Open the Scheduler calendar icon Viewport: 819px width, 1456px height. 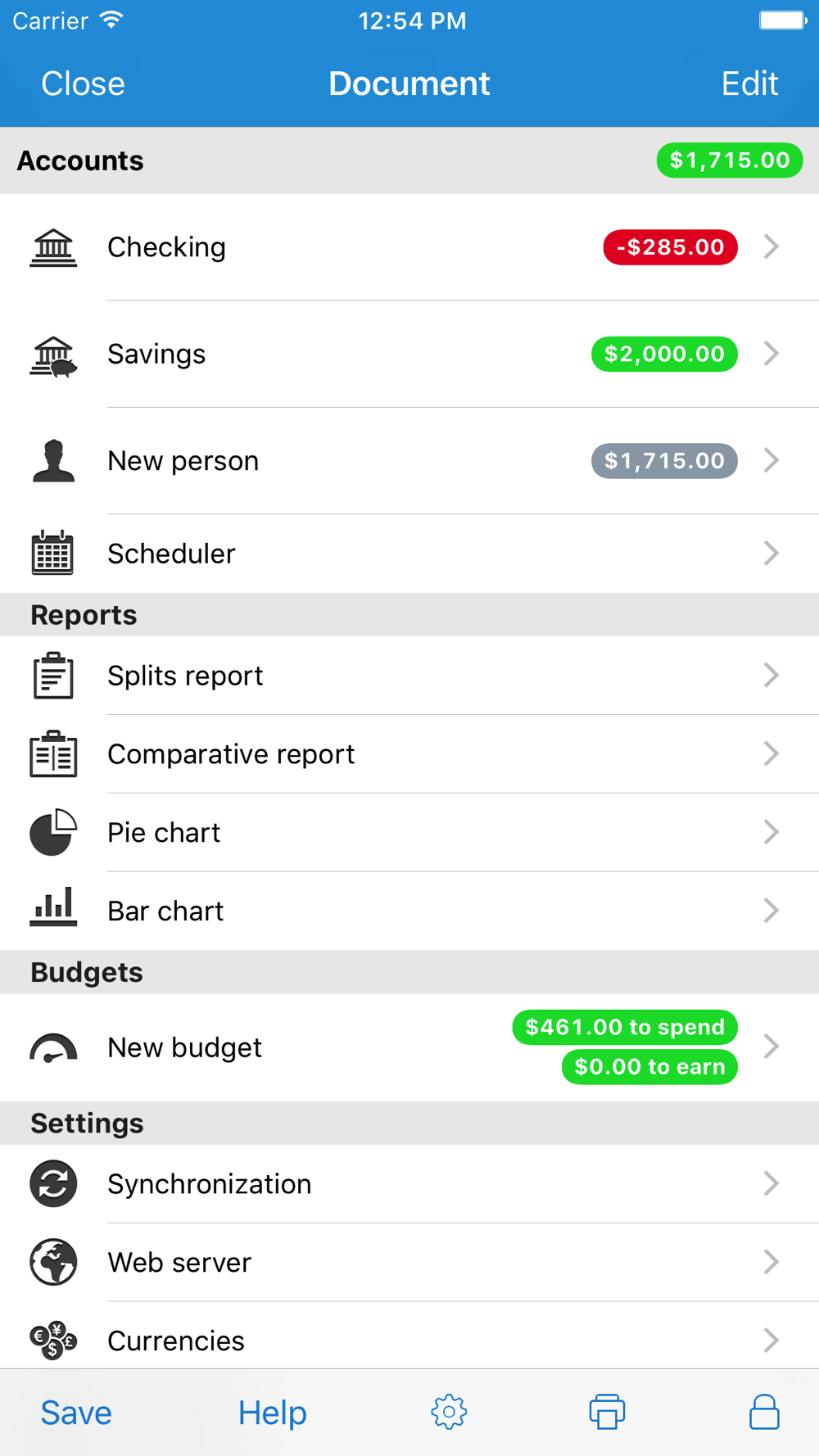pyautogui.click(x=52, y=553)
